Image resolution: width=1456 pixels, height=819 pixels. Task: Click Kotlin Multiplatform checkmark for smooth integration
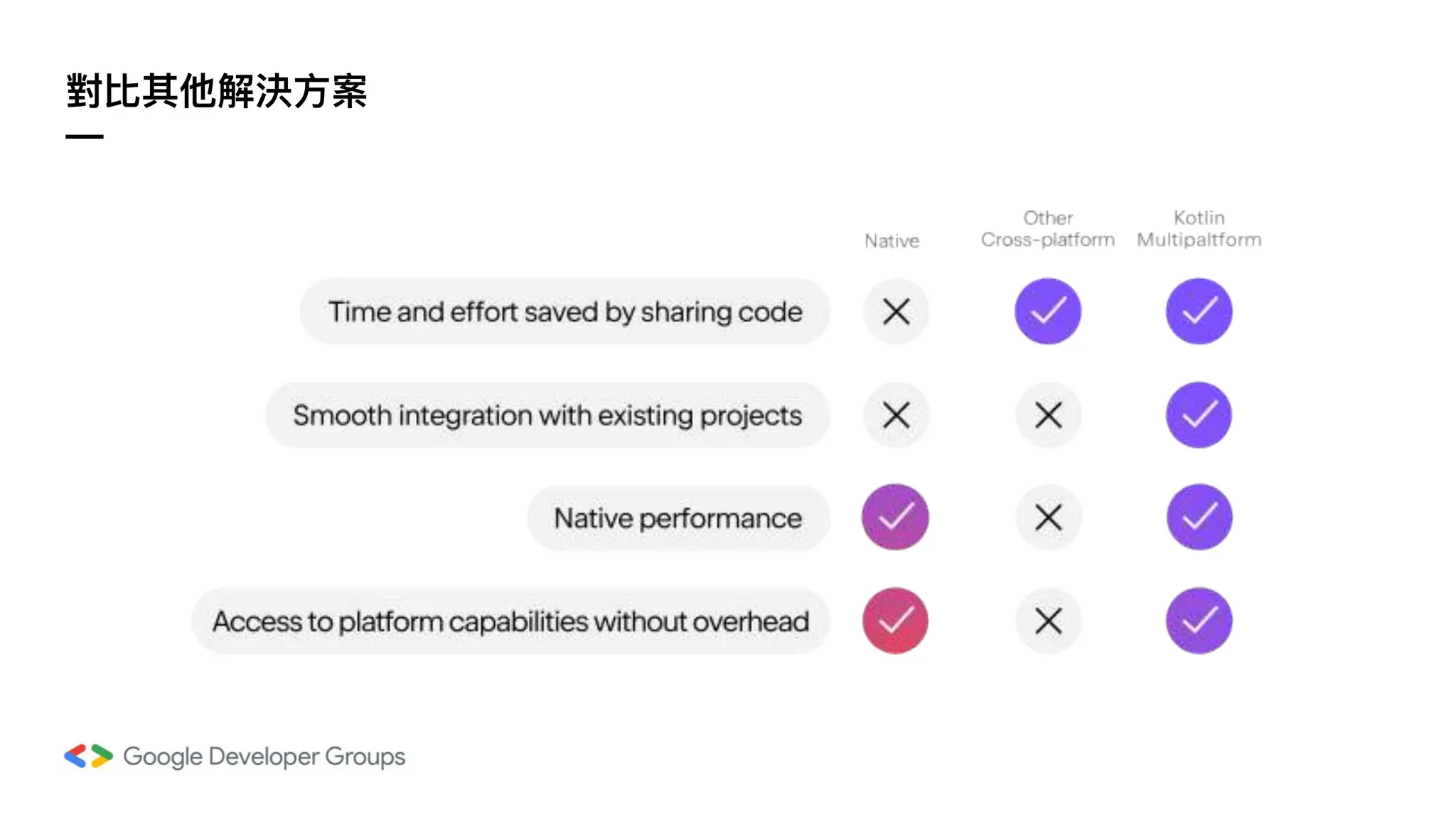pos(1199,415)
